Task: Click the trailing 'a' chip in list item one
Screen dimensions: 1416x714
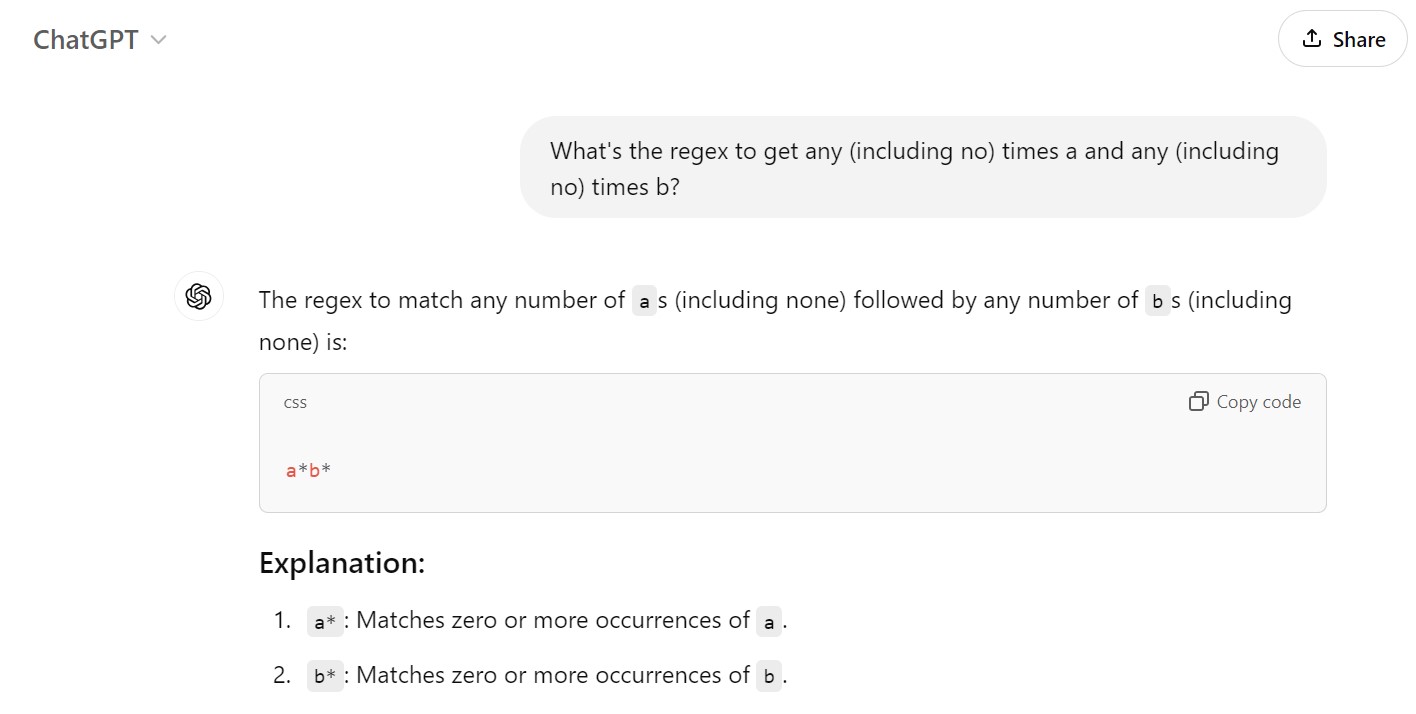Action: click(768, 622)
